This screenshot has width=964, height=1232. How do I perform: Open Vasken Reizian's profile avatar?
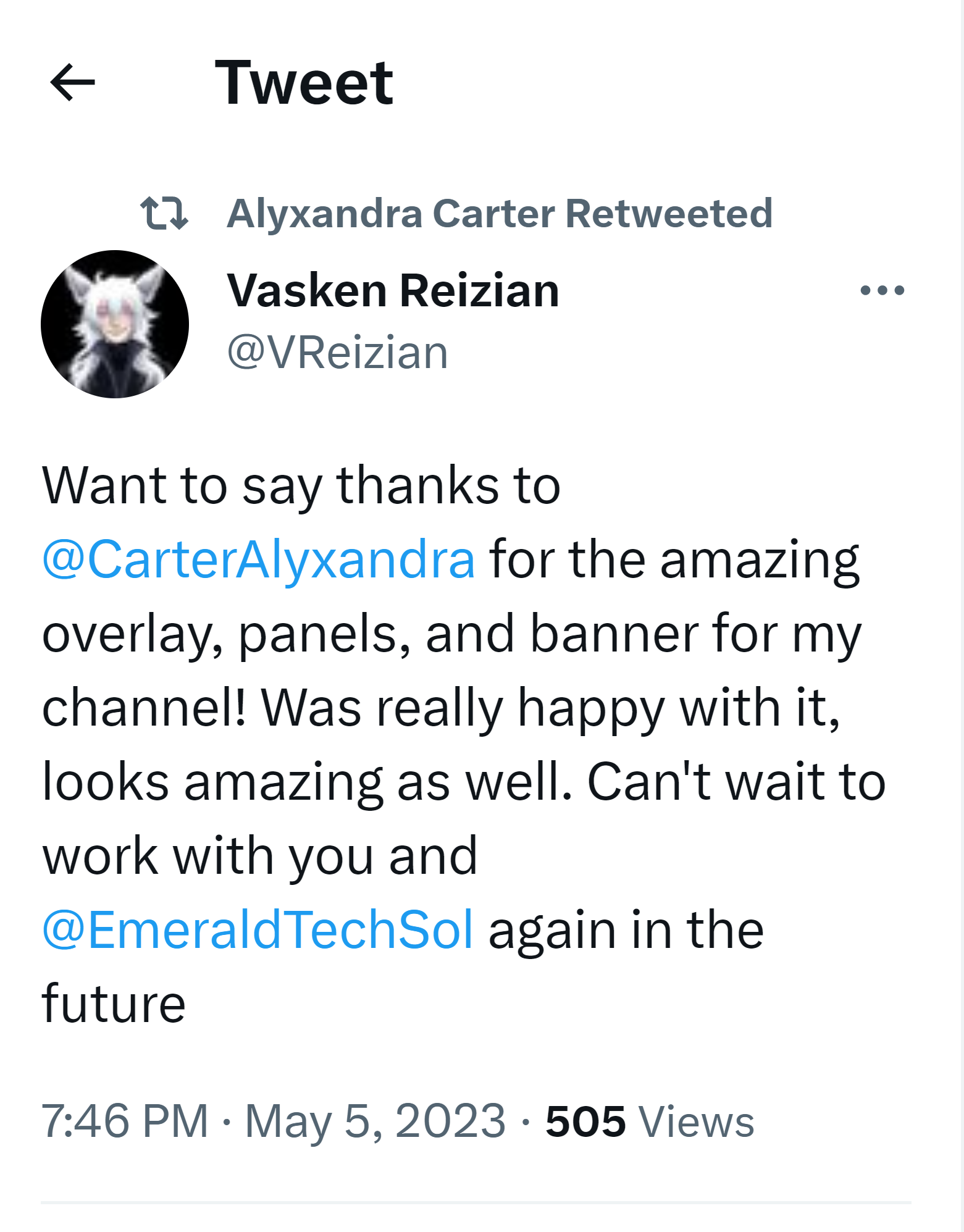coord(115,324)
